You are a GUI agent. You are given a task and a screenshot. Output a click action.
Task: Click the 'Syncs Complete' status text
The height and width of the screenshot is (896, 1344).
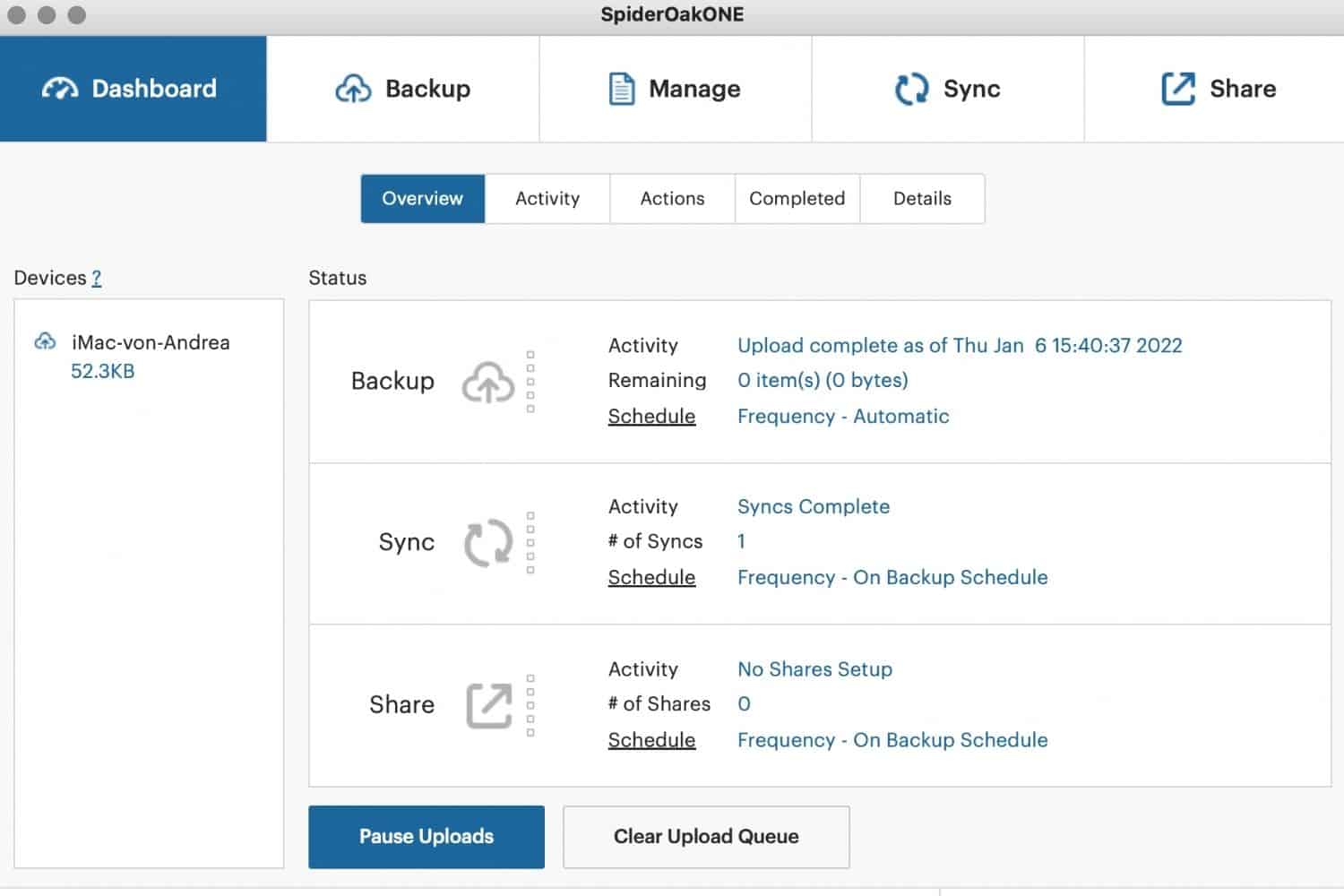pyautogui.click(x=814, y=506)
